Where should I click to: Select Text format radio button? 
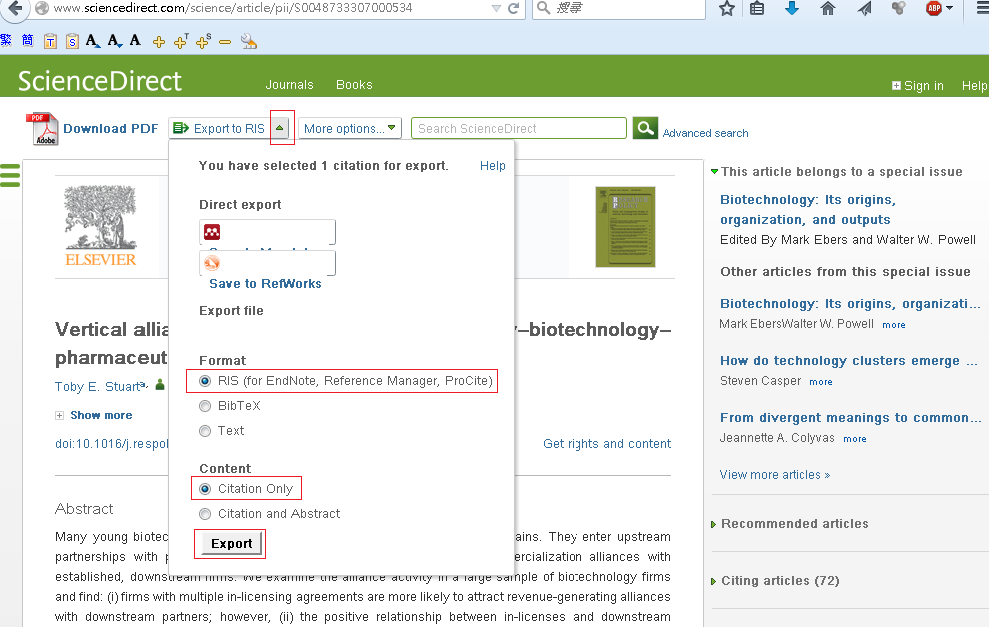coord(205,431)
